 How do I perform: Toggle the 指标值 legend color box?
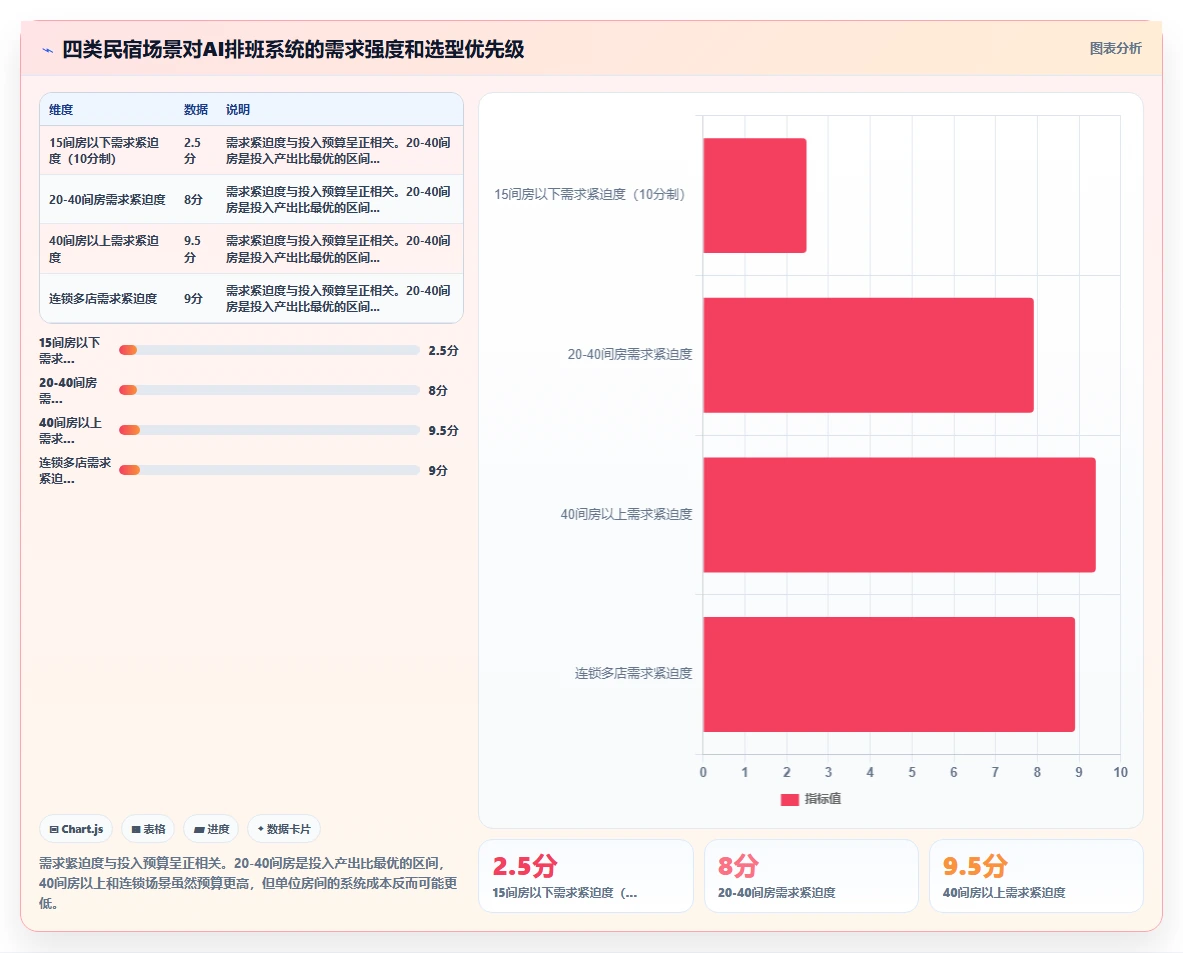[789, 799]
